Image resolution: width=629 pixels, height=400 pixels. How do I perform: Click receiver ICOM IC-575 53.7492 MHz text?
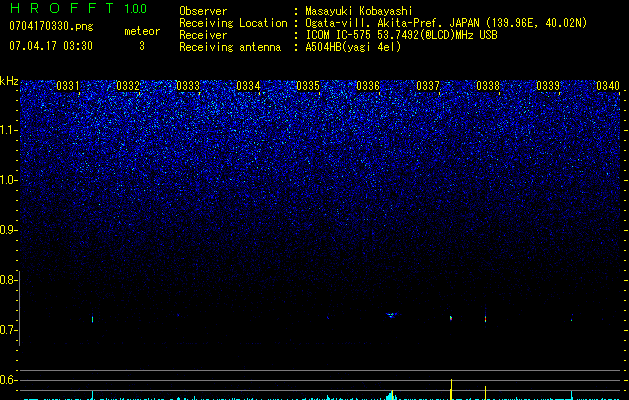[x=401, y=35]
